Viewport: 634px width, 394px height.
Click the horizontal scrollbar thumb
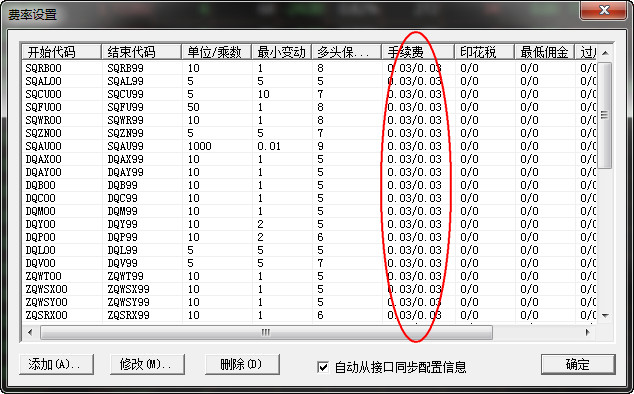point(266,333)
